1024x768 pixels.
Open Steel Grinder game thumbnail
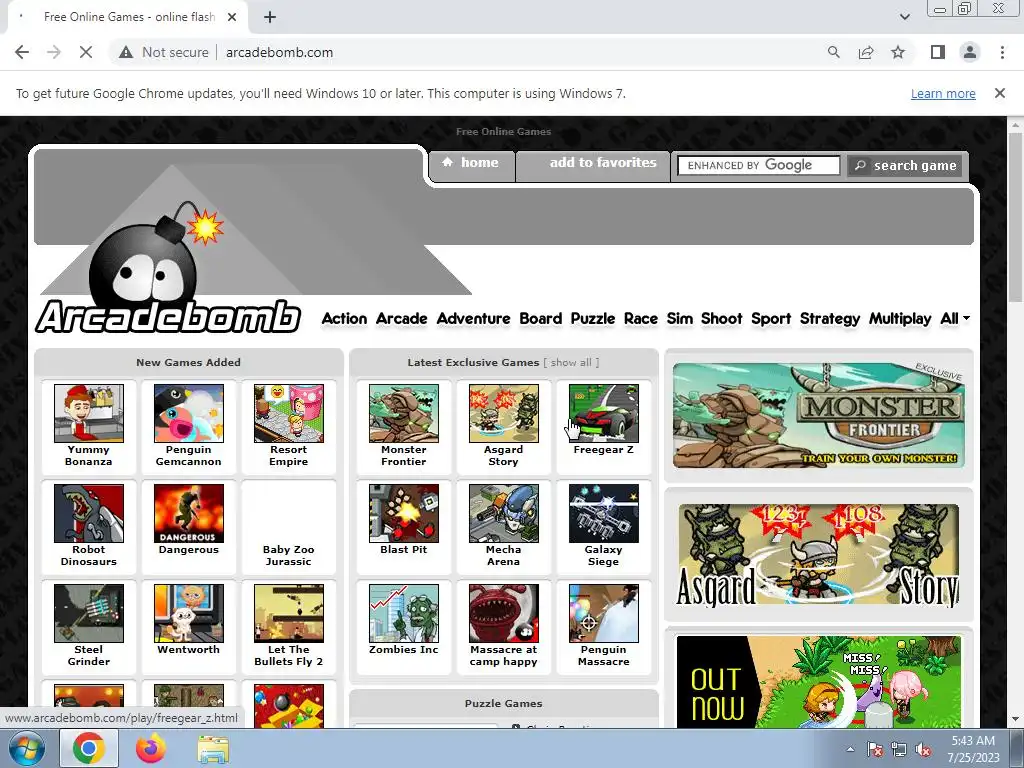pyautogui.click(x=89, y=613)
